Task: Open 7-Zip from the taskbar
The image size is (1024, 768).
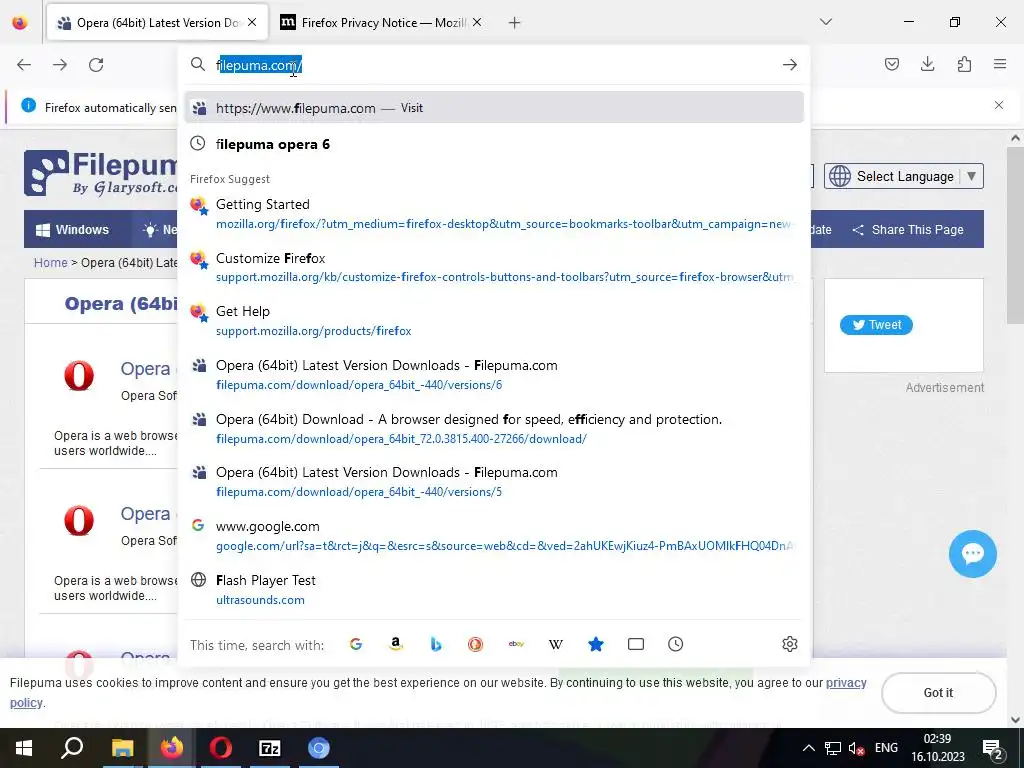Action: pos(270,748)
